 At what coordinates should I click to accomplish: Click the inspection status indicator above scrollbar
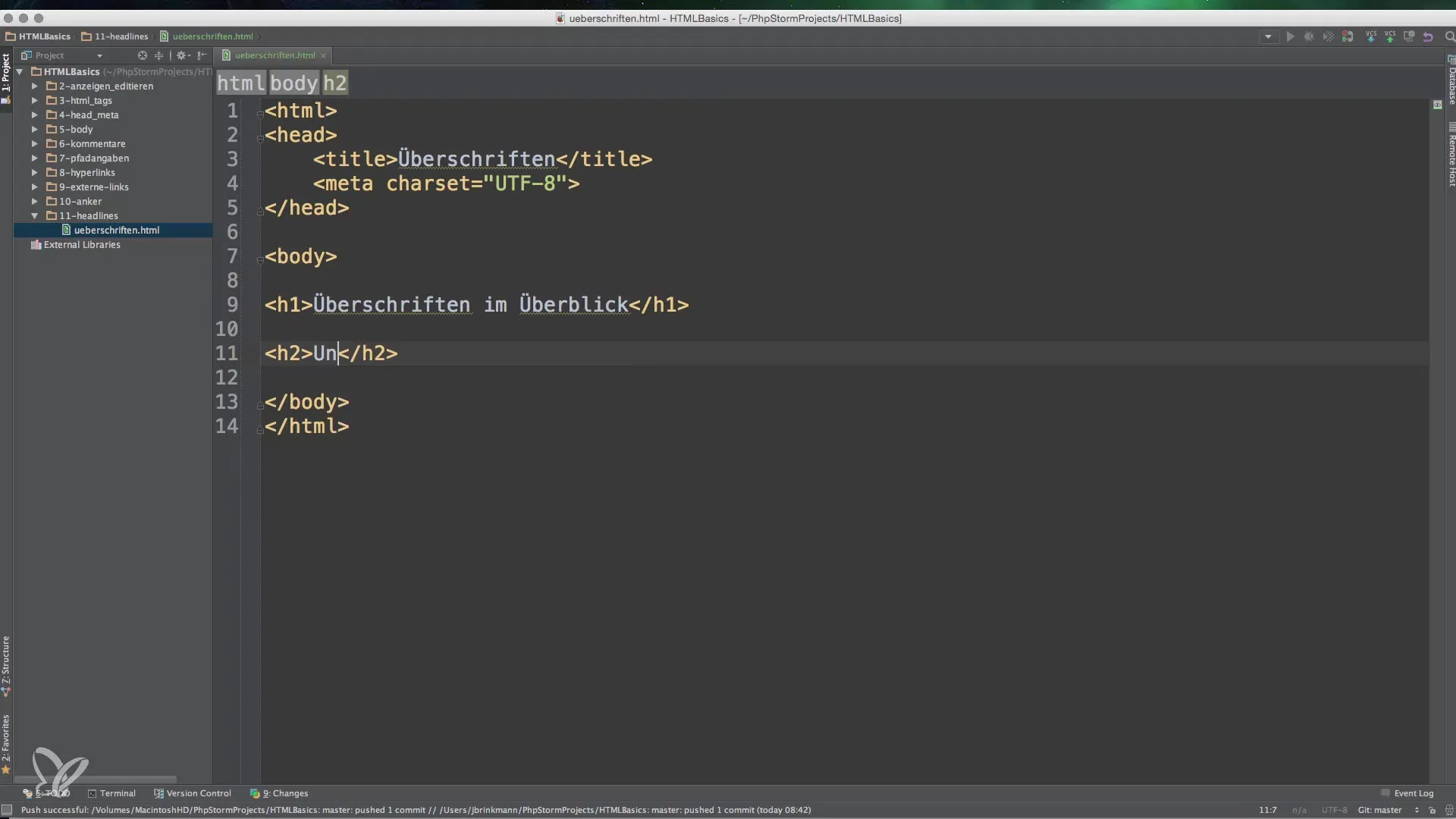[x=1437, y=105]
